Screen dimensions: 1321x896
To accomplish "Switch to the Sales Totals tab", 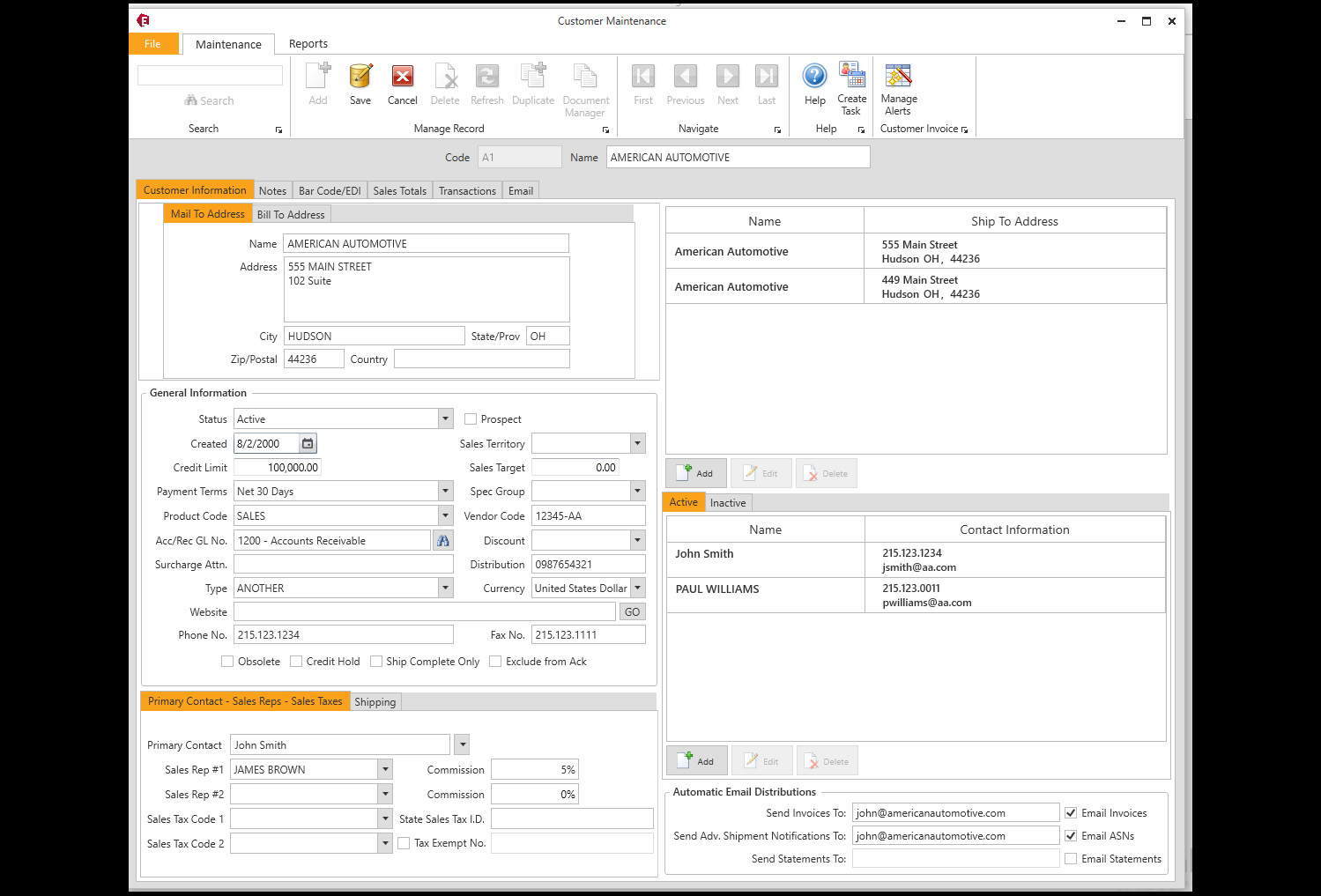I will tap(399, 189).
